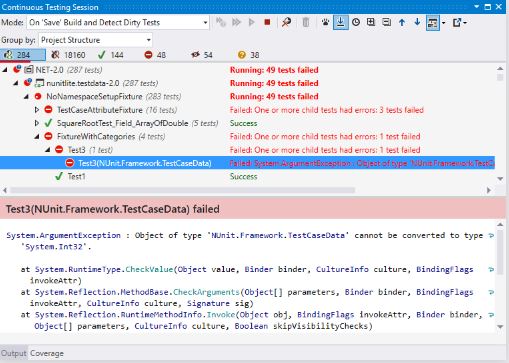Image resolution: width=509 pixels, height=363 pixels.
Task: Go to previous test with up arrow
Action: (402, 22)
